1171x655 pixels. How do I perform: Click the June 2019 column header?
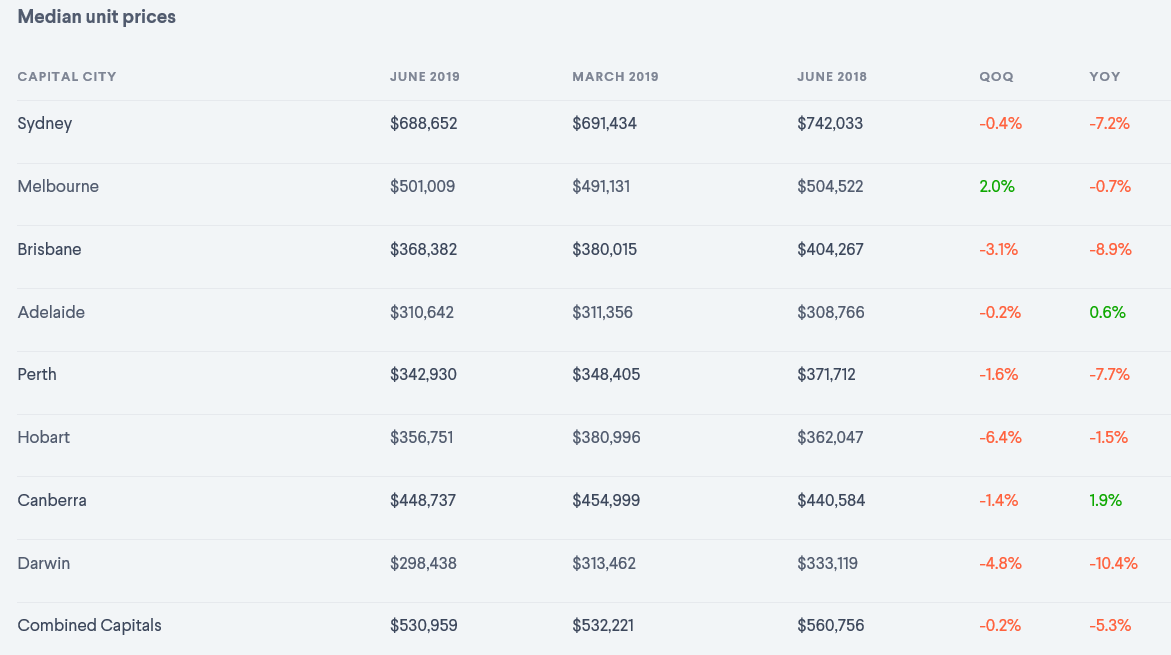pos(425,77)
